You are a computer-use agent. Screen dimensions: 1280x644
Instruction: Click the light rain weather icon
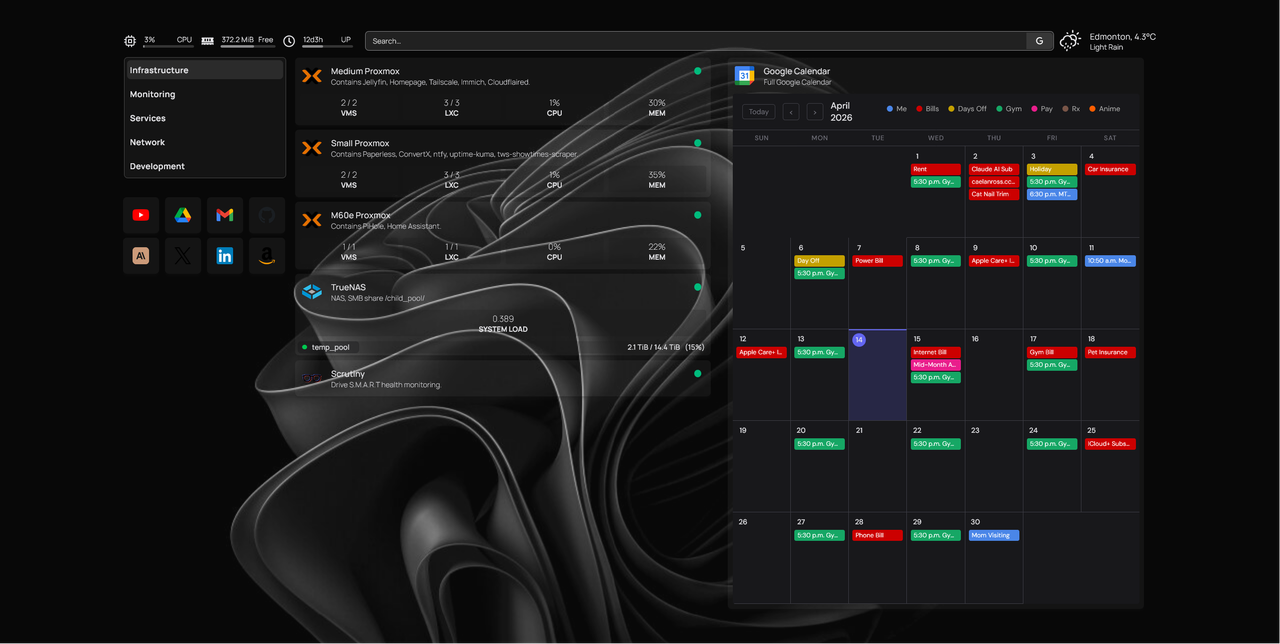click(x=1070, y=41)
